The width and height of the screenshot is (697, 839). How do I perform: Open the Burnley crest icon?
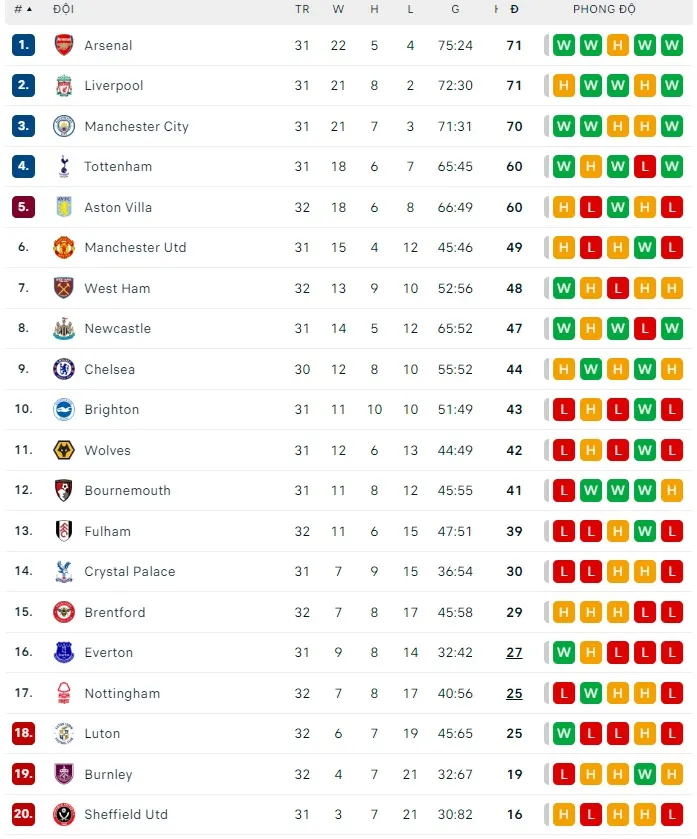pos(64,774)
